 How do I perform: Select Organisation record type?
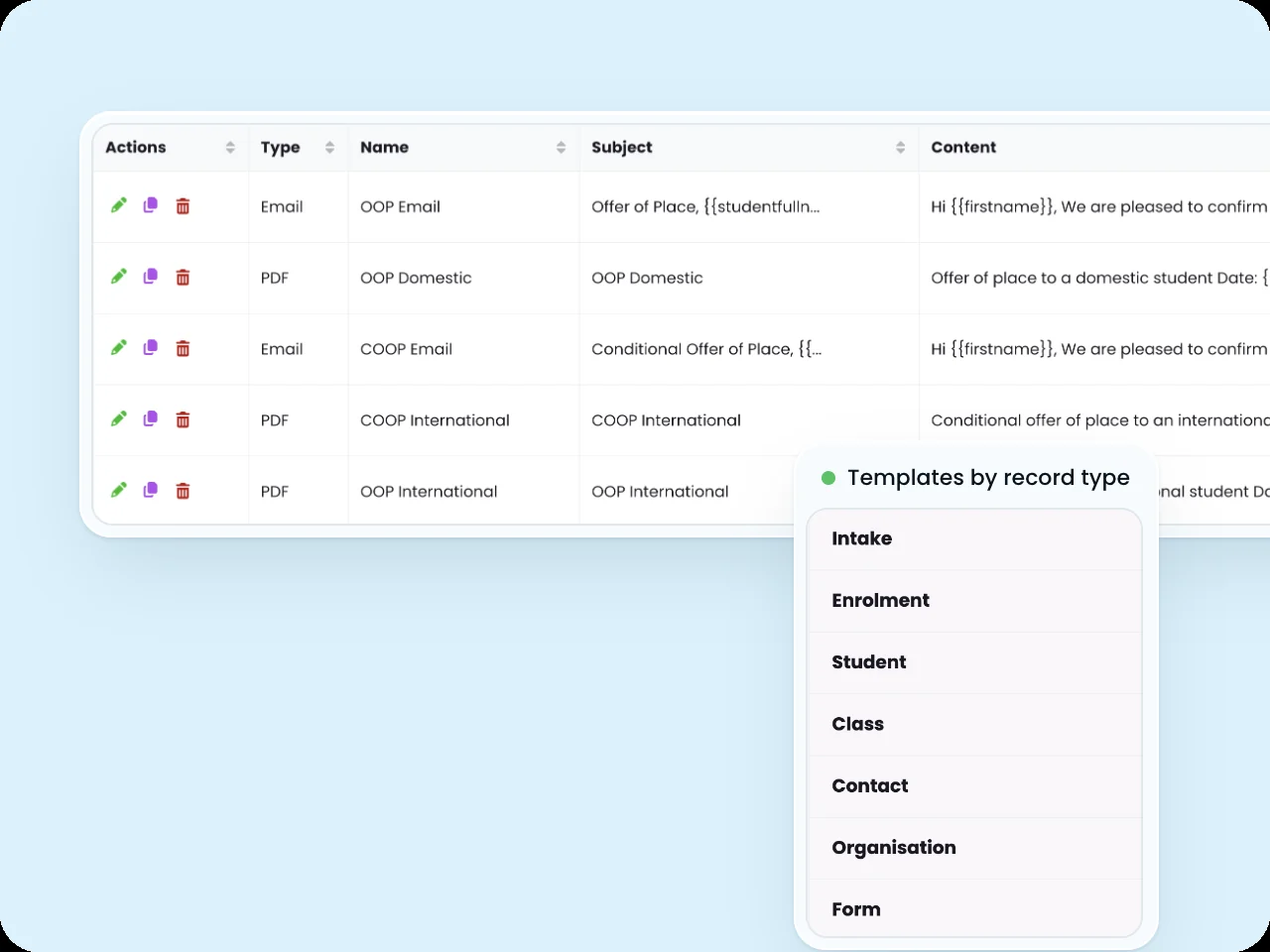tap(974, 848)
